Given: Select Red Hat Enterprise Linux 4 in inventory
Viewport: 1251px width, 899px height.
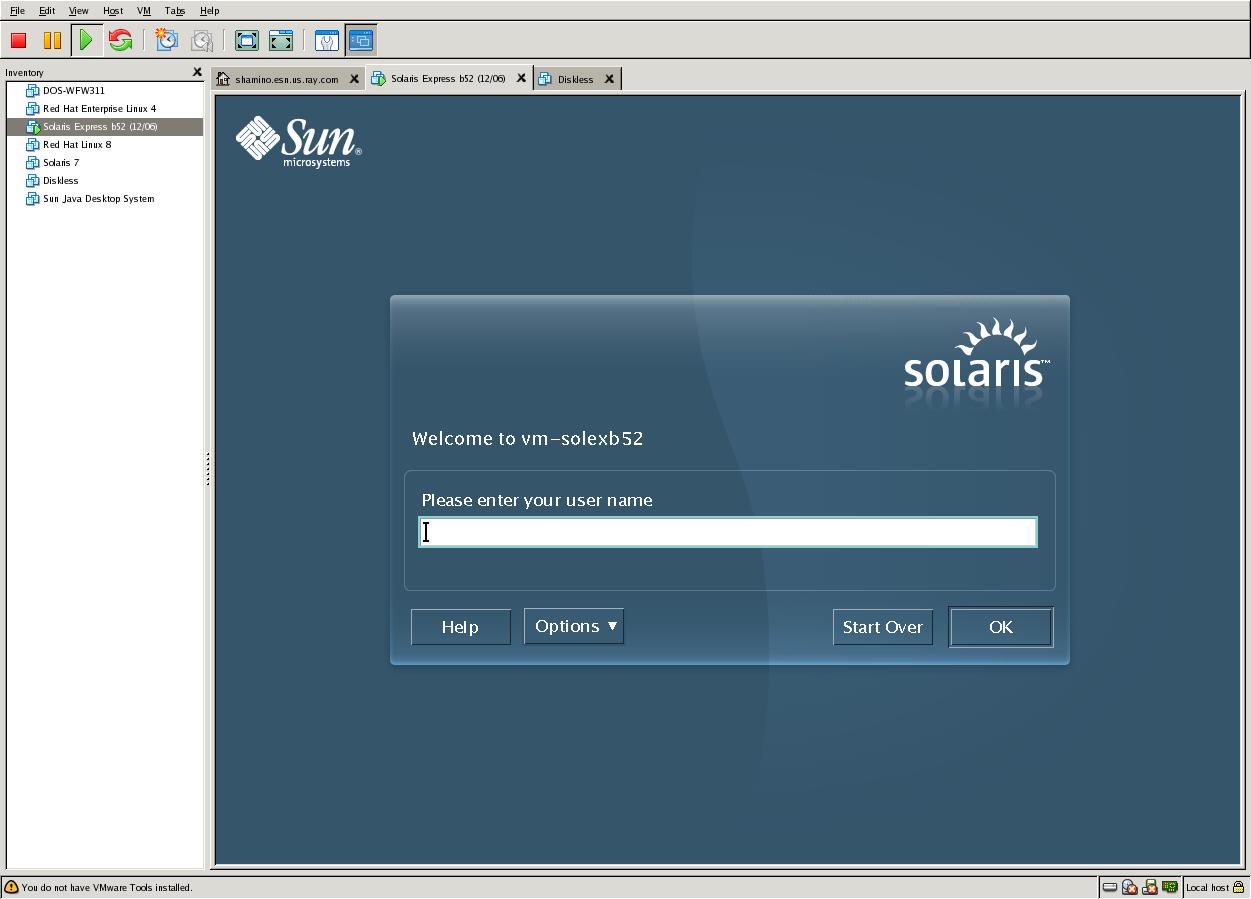Looking at the screenshot, I should pyautogui.click(x=105, y=109).
